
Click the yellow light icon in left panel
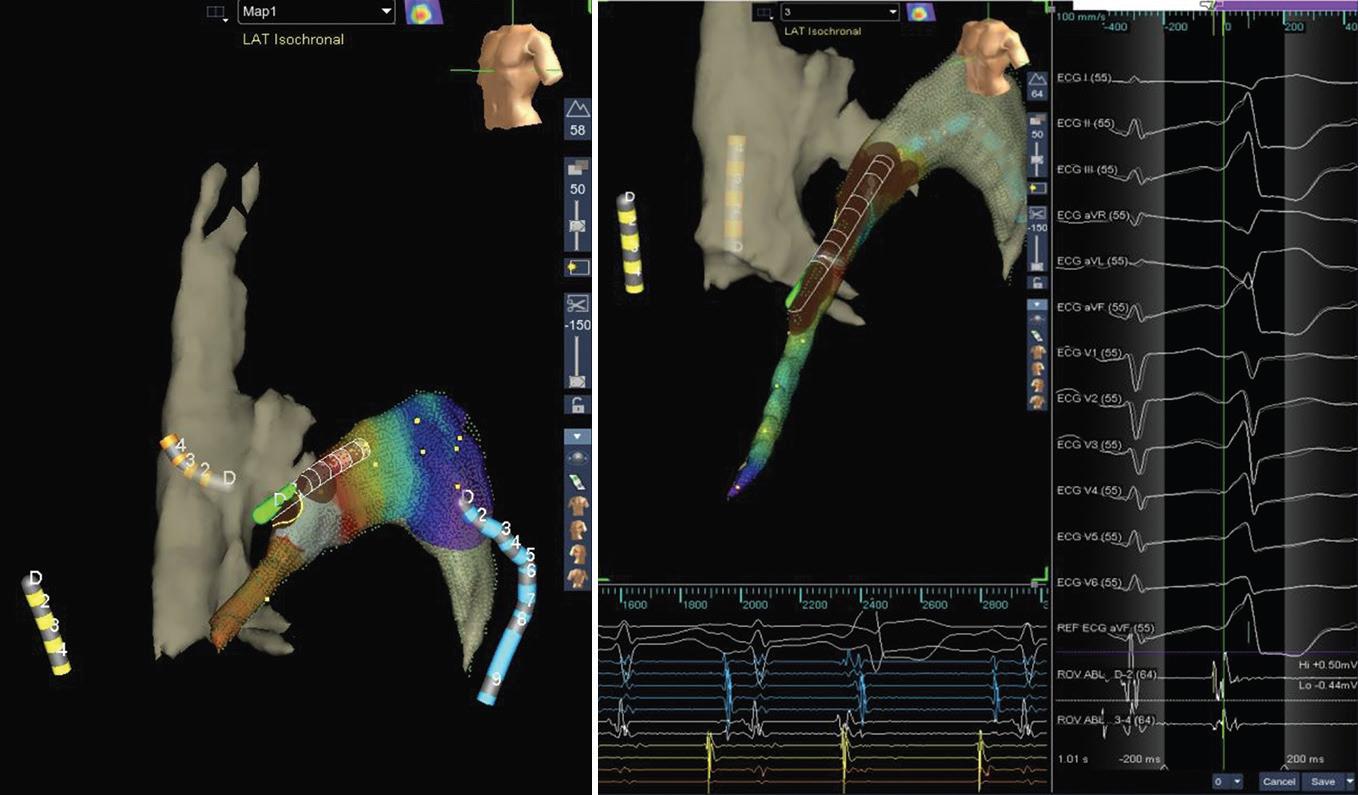pyautogui.click(x=577, y=267)
